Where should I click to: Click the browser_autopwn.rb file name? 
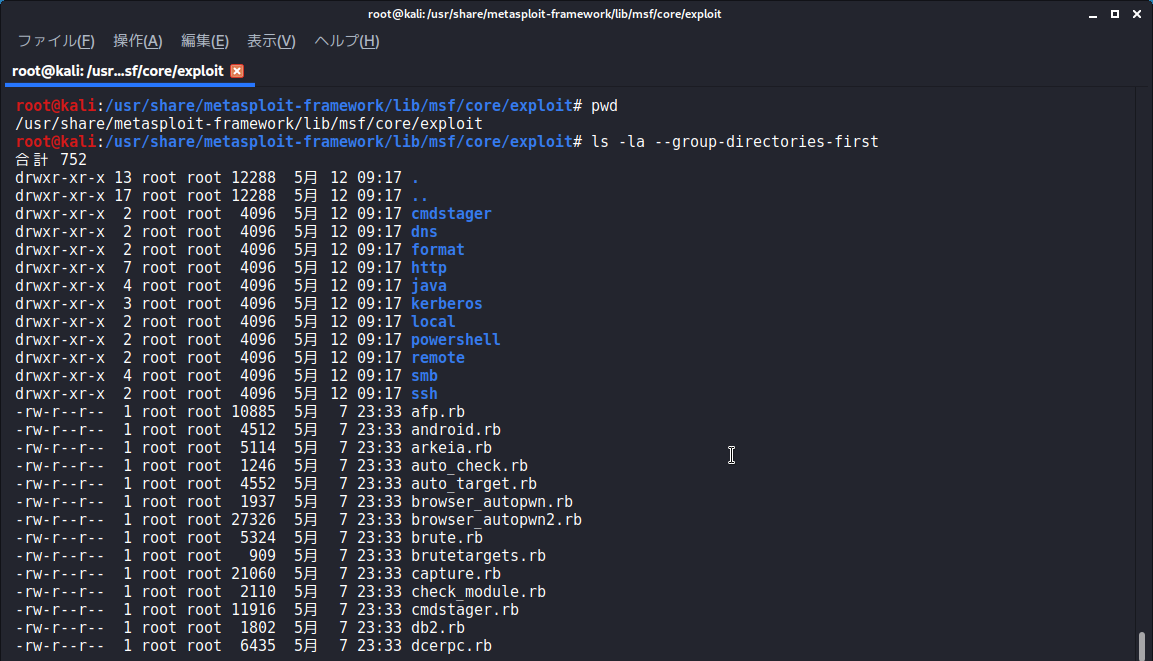[492, 502]
